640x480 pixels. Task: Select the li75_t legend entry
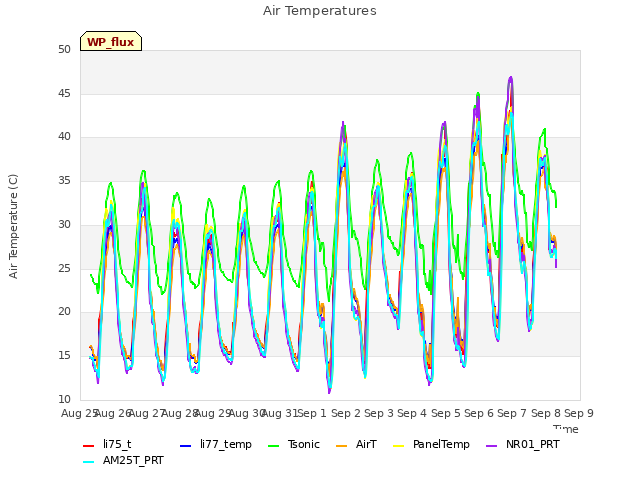(x=107, y=444)
